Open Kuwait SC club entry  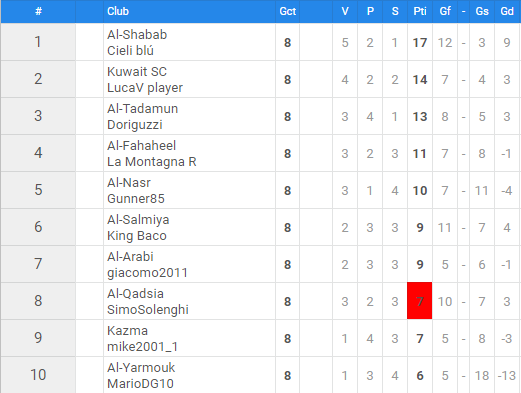[137, 72]
